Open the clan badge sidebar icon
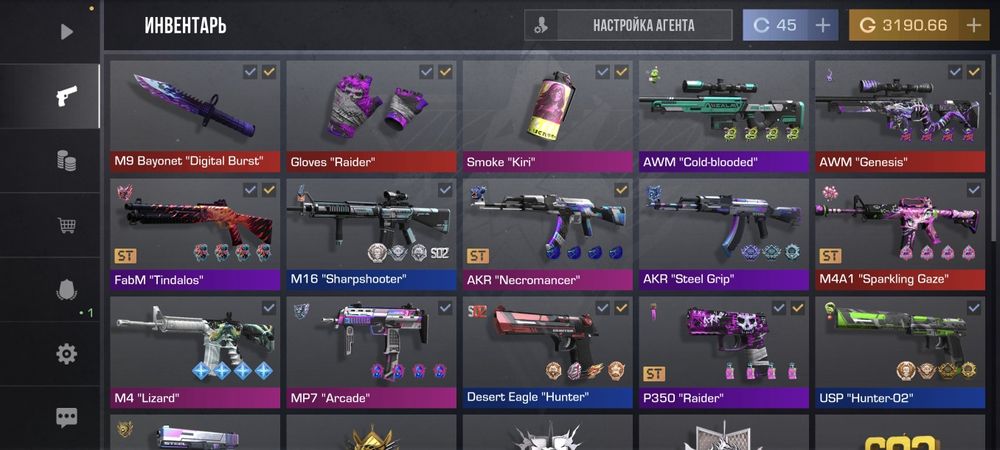1000x450 pixels. tap(66, 291)
